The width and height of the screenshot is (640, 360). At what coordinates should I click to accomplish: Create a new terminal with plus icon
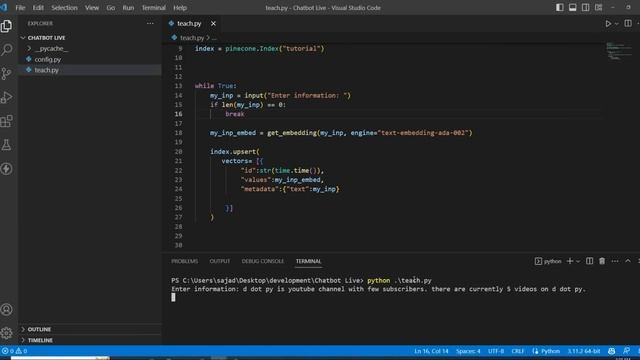coord(570,261)
